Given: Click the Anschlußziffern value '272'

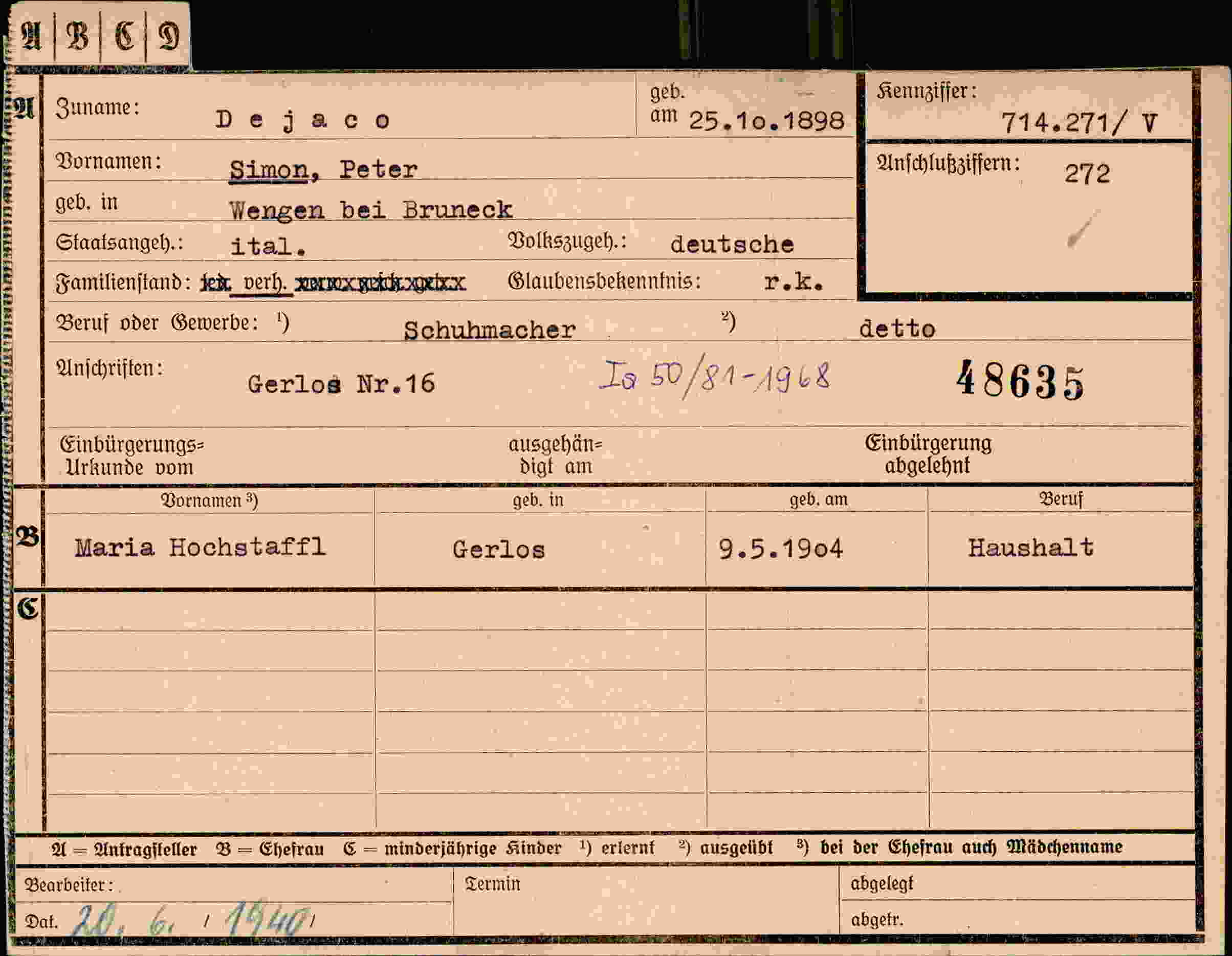Looking at the screenshot, I should [x=1087, y=174].
